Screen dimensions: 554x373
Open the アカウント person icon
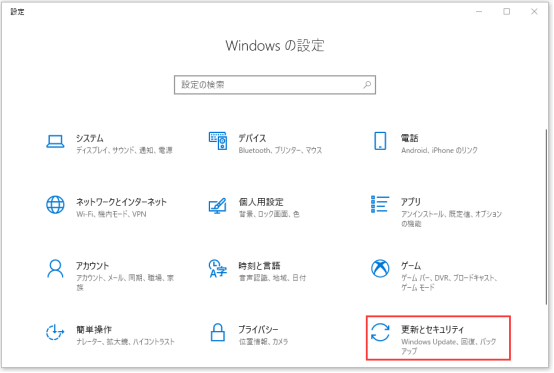55,269
